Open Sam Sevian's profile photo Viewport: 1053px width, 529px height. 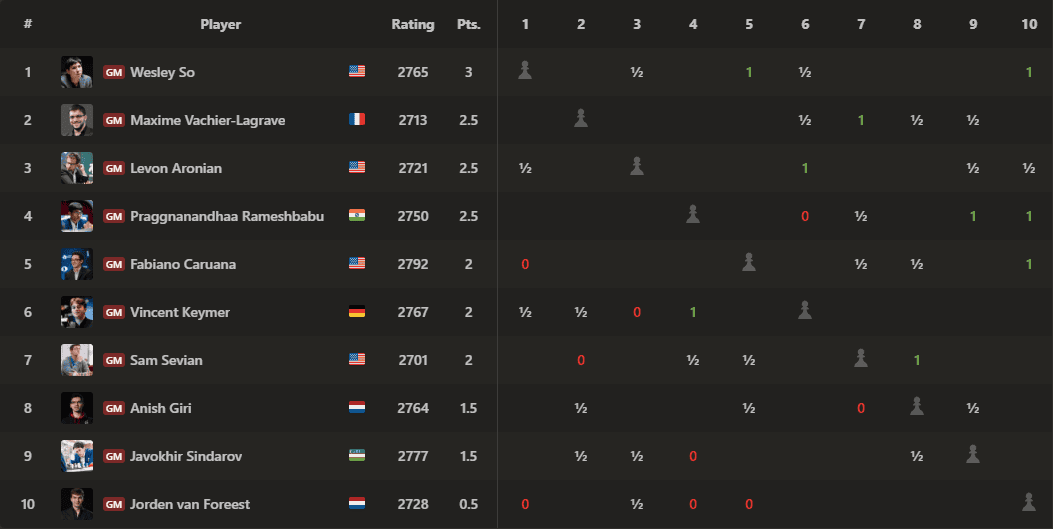coord(77,360)
